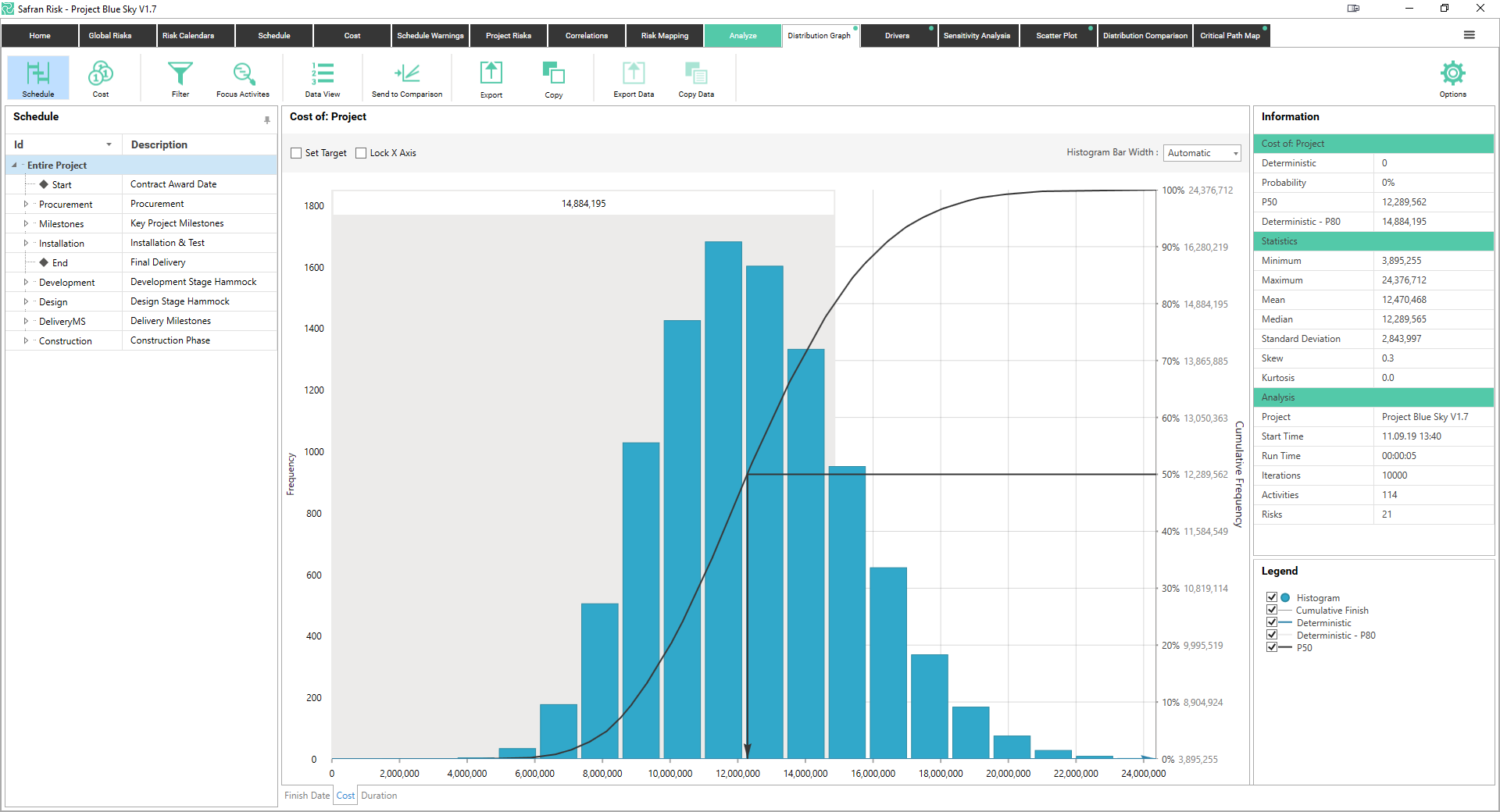Image resolution: width=1500 pixels, height=812 pixels.
Task: Copy the graph using Copy icon
Action: click(553, 77)
